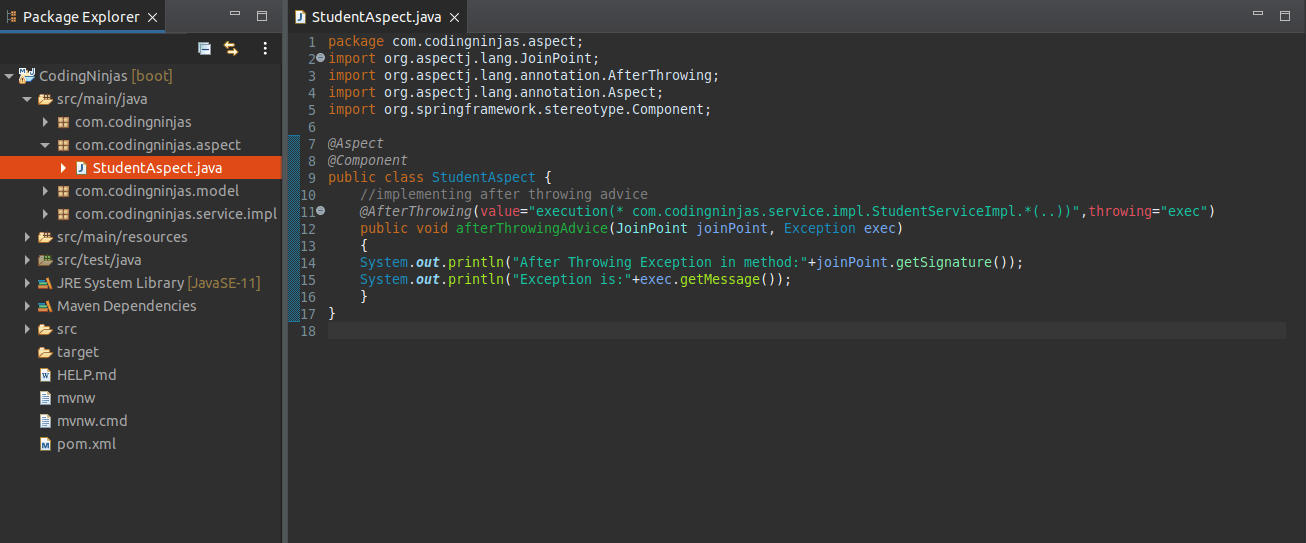Viewport: 1306px width, 543px height.
Task: Click 'StudentAspect' class name on line 9
Action: (x=484, y=177)
